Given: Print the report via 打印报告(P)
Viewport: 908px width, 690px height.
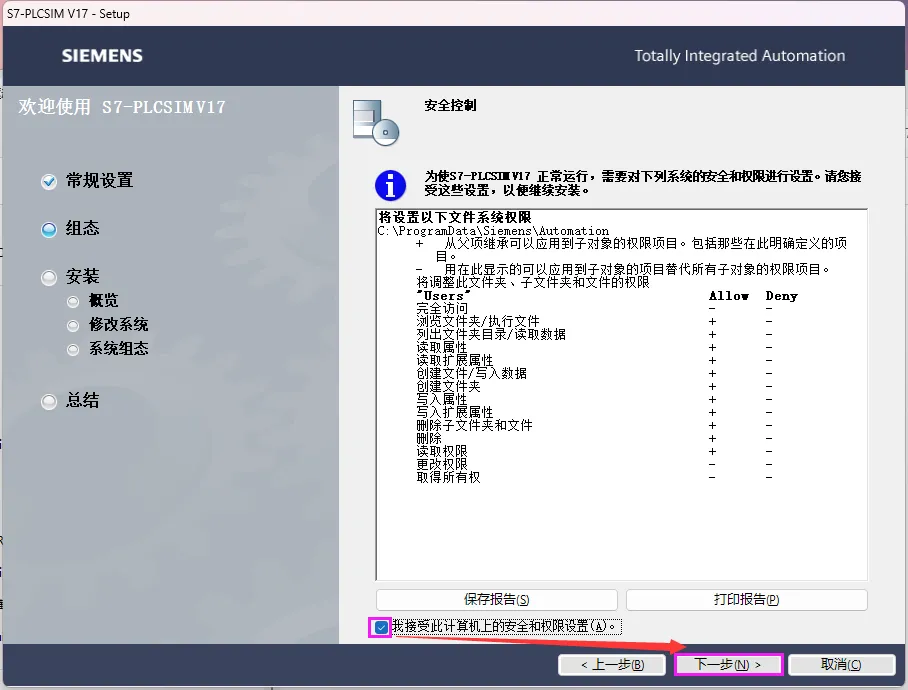Looking at the screenshot, I should pyautogui.click(x=746, y=600).
